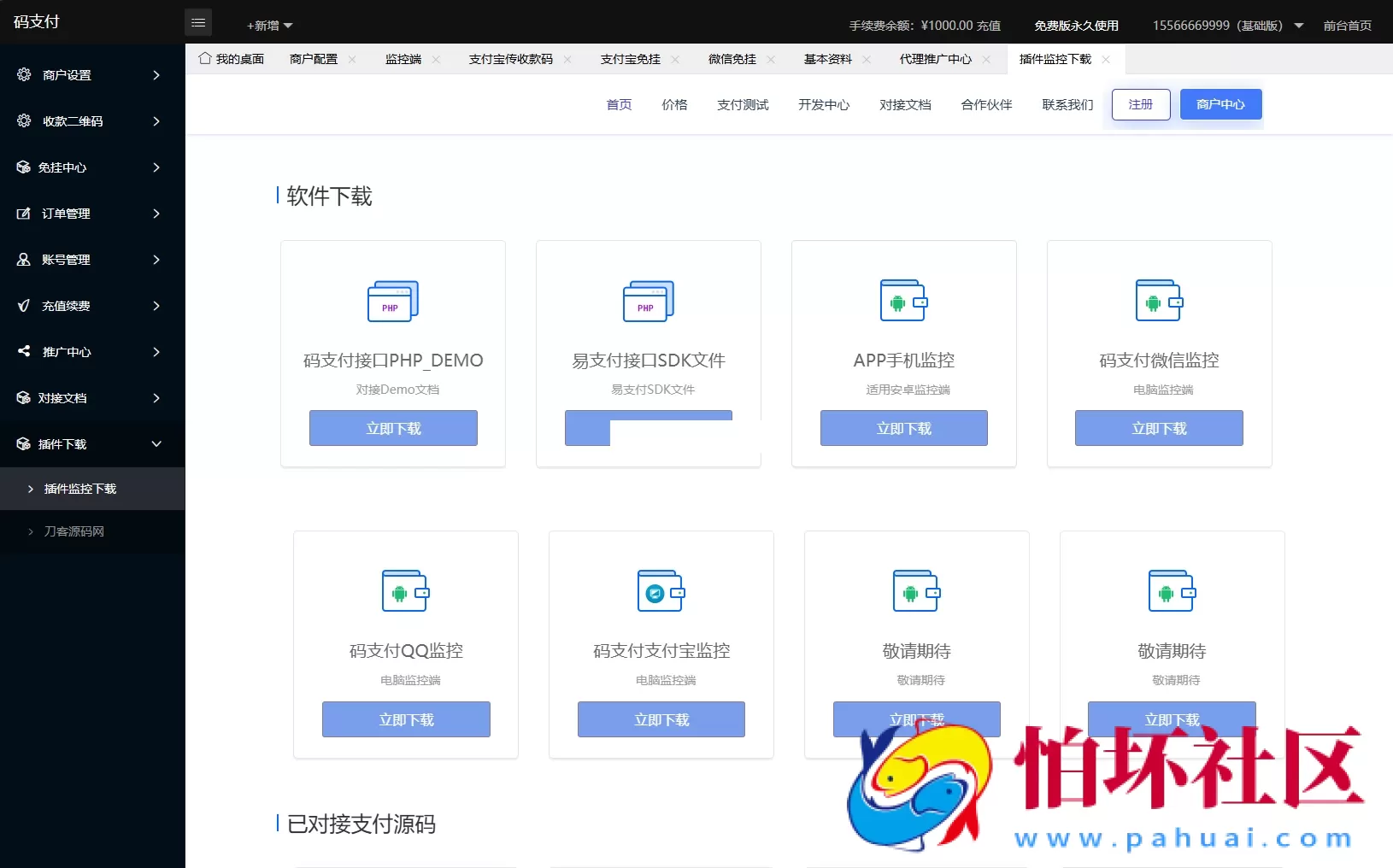Image resolution: width=1393 pixels, height=868 pixels.
Task: Download 码支付QQ监控 via 立即下载
Action: 406,719
